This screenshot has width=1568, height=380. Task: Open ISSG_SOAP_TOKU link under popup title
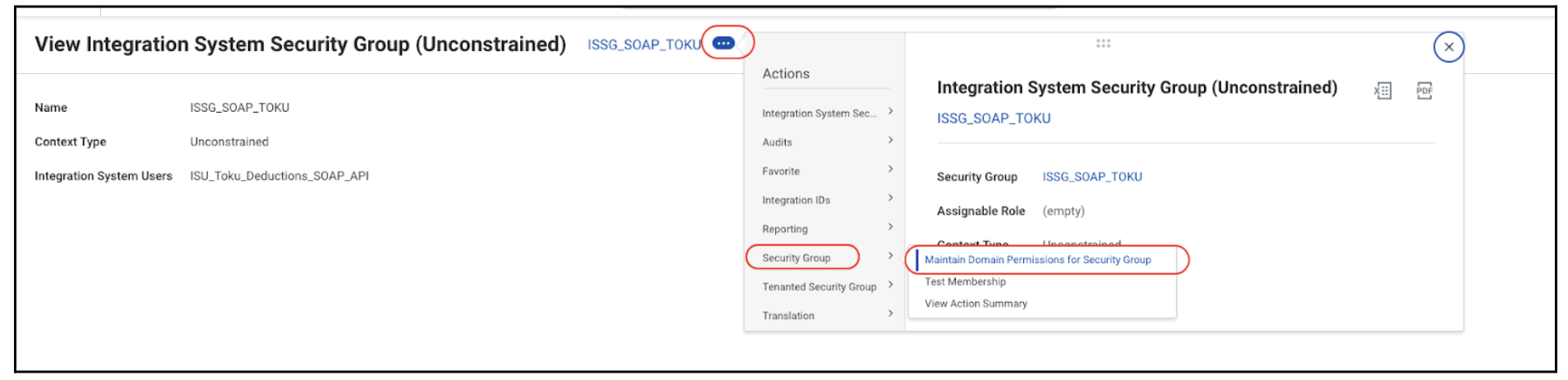click(x=994, y=118)
